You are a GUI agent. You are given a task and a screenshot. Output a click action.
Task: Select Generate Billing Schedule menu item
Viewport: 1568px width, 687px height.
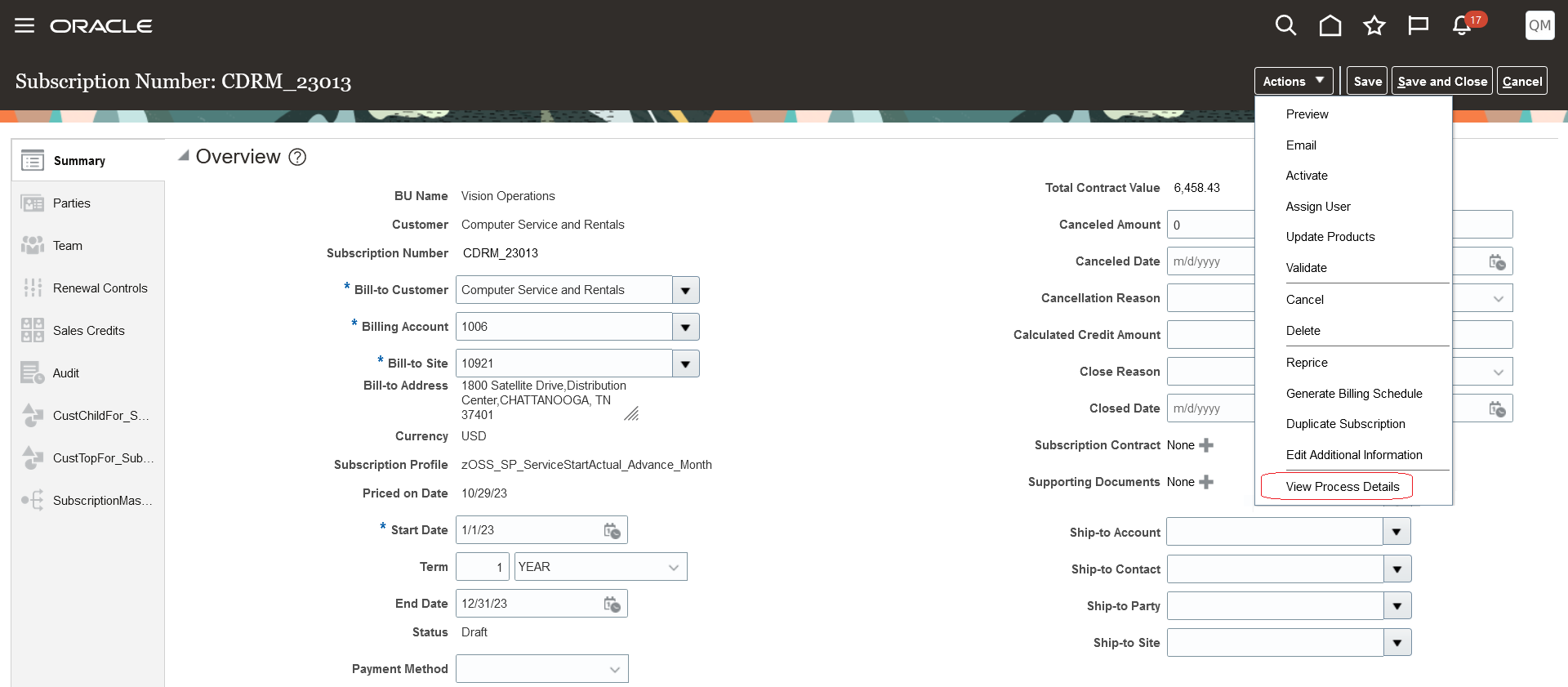point(1353,394)
